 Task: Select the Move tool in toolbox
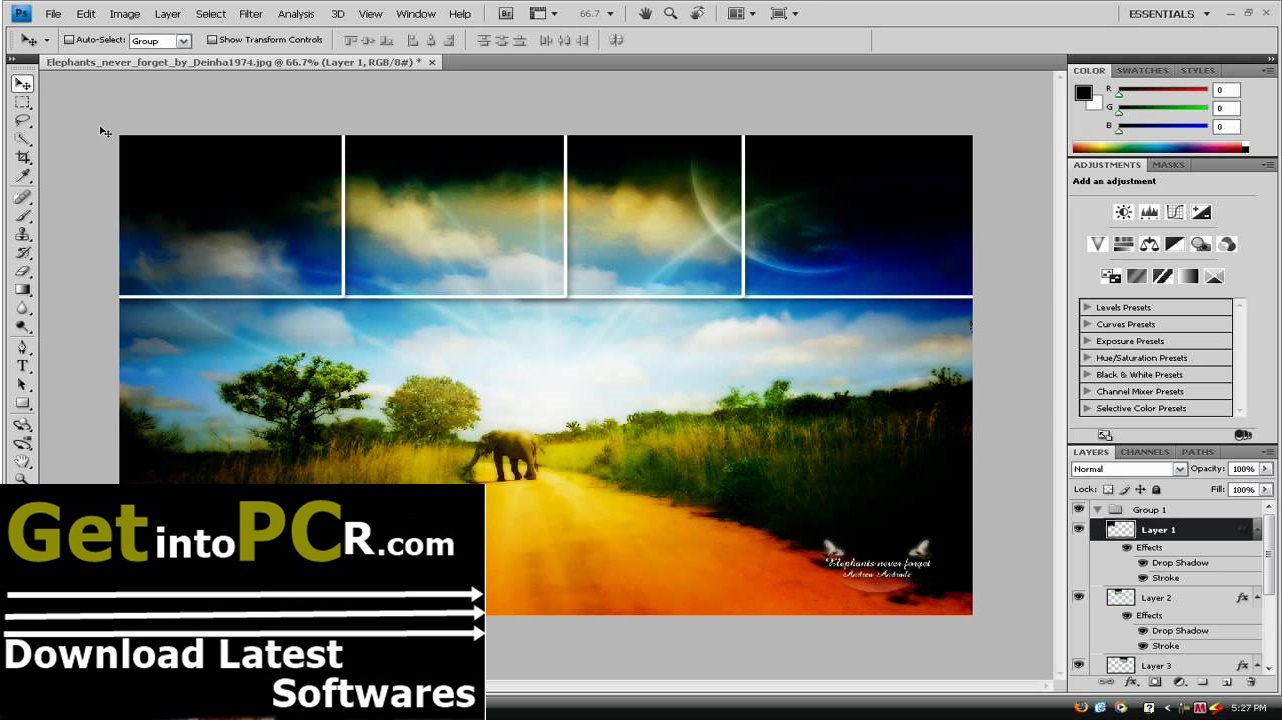click(22, 84)
